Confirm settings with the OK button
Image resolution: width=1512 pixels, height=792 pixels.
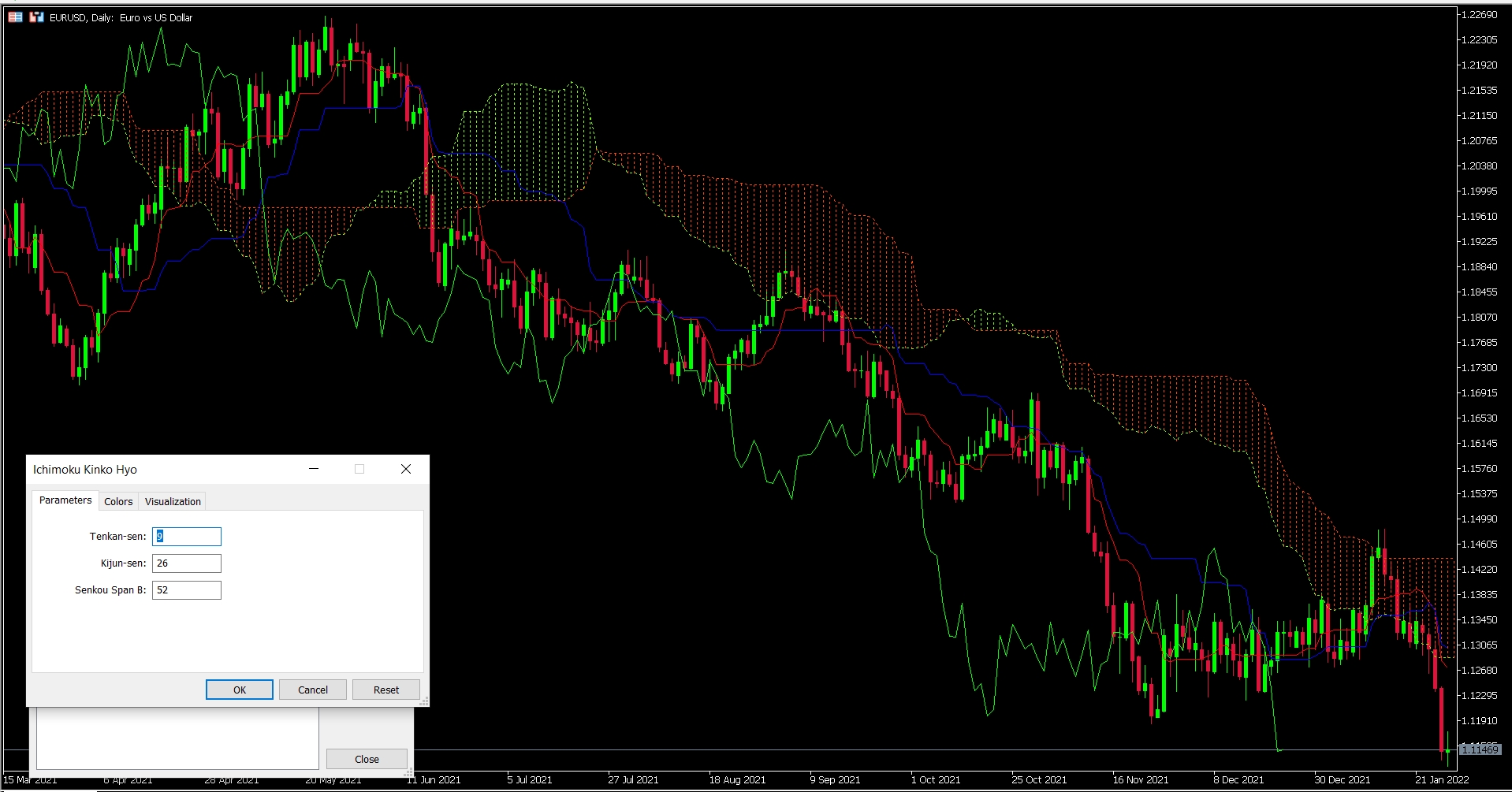(x=240, y=690)
